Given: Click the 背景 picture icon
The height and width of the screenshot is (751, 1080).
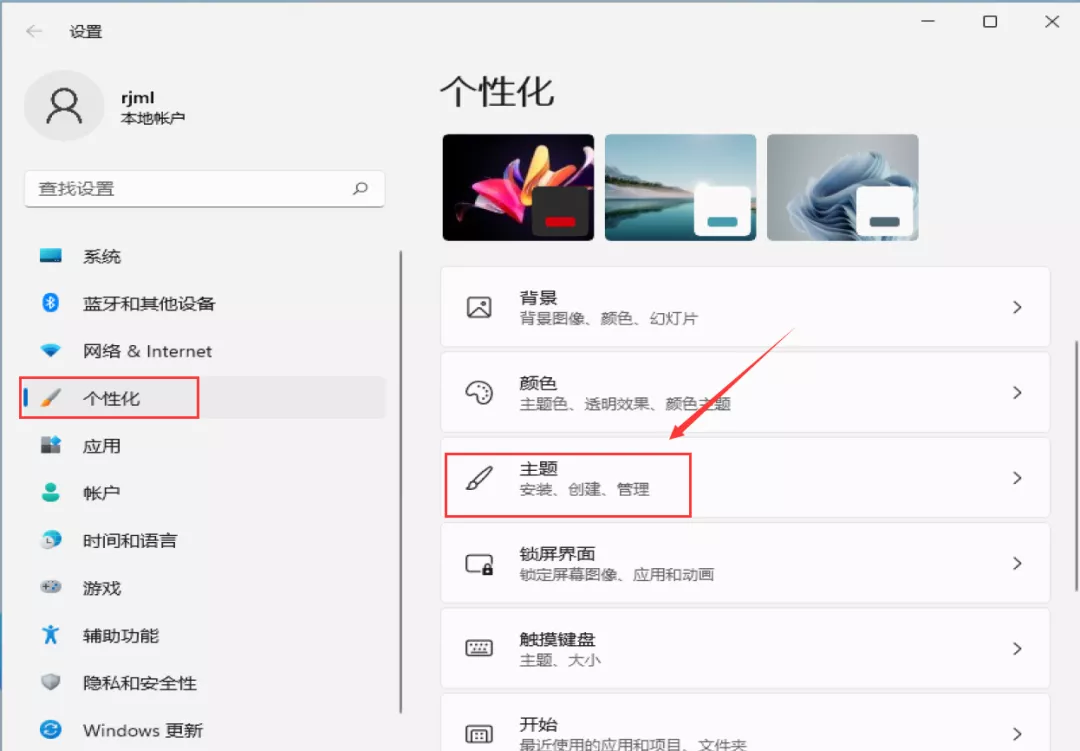Looking at the screenshot, I should point(479,307).
